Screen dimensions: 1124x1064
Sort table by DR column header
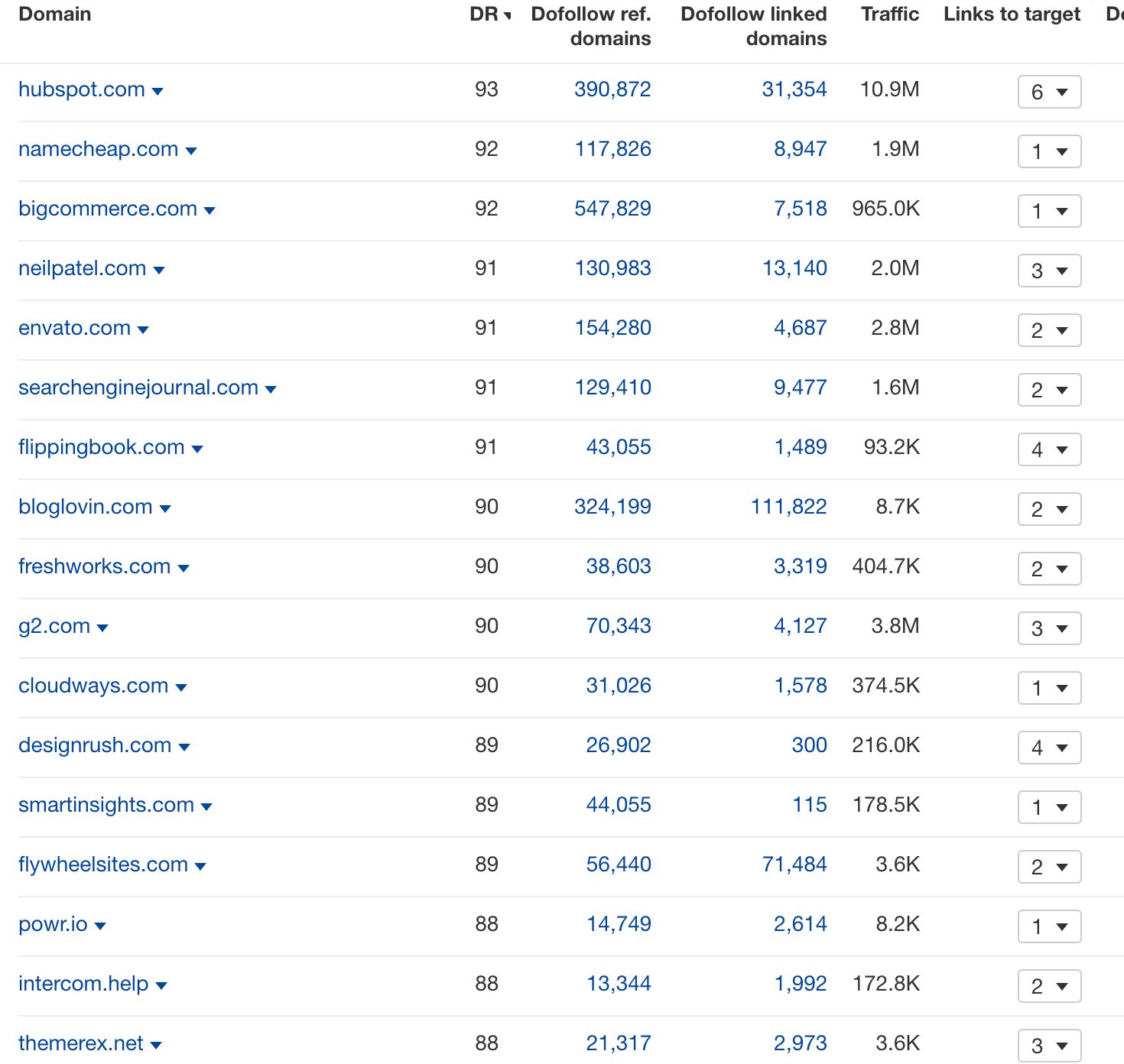coord(490,15)
